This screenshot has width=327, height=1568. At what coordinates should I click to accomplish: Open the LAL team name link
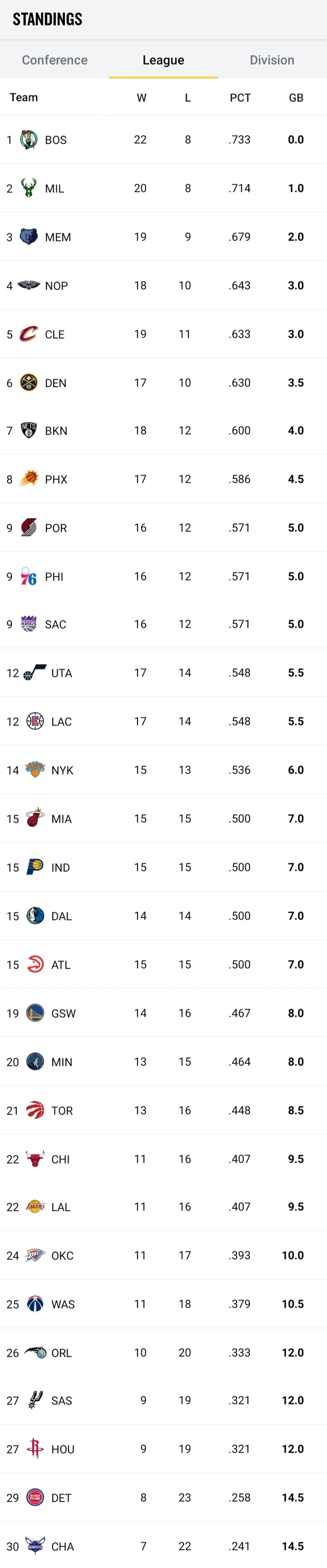pyautogui.click(x=61, y=1207)
